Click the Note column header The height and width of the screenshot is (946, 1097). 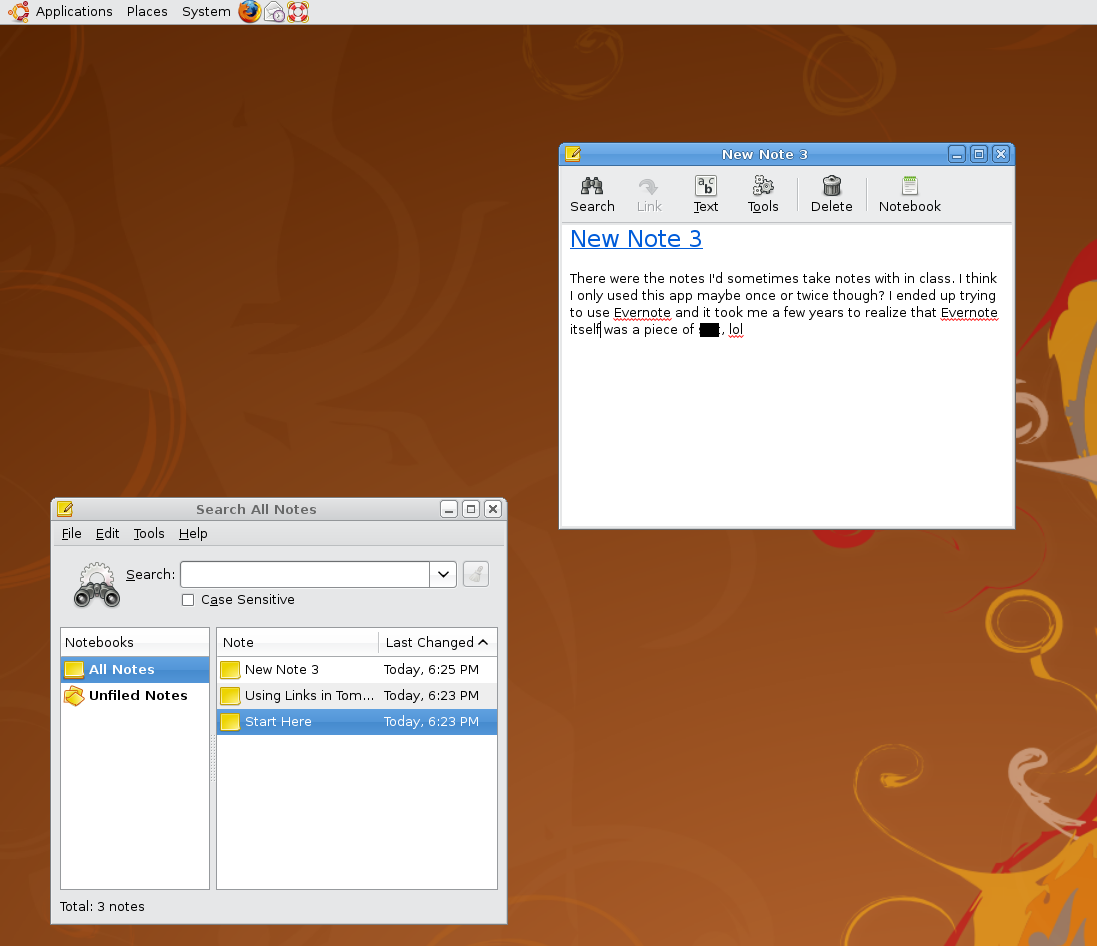point(297,642)
